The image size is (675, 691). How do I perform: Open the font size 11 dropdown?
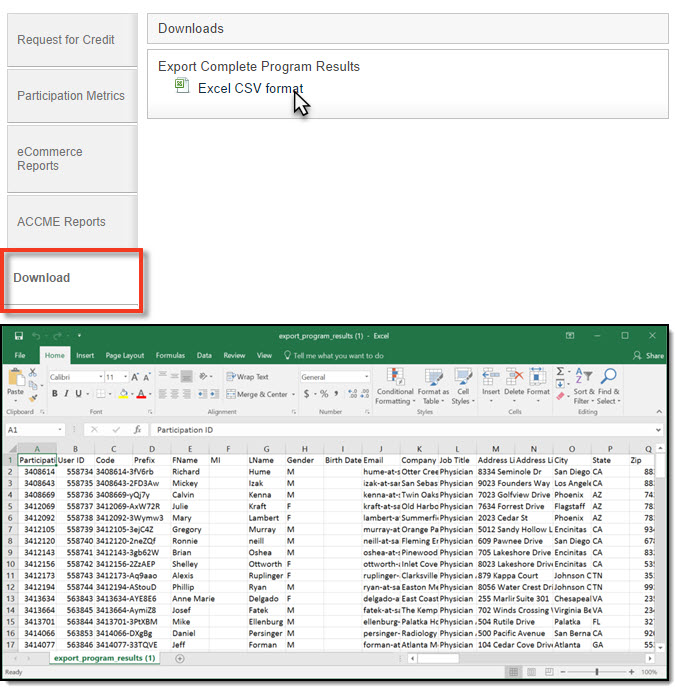click(126, 377)
